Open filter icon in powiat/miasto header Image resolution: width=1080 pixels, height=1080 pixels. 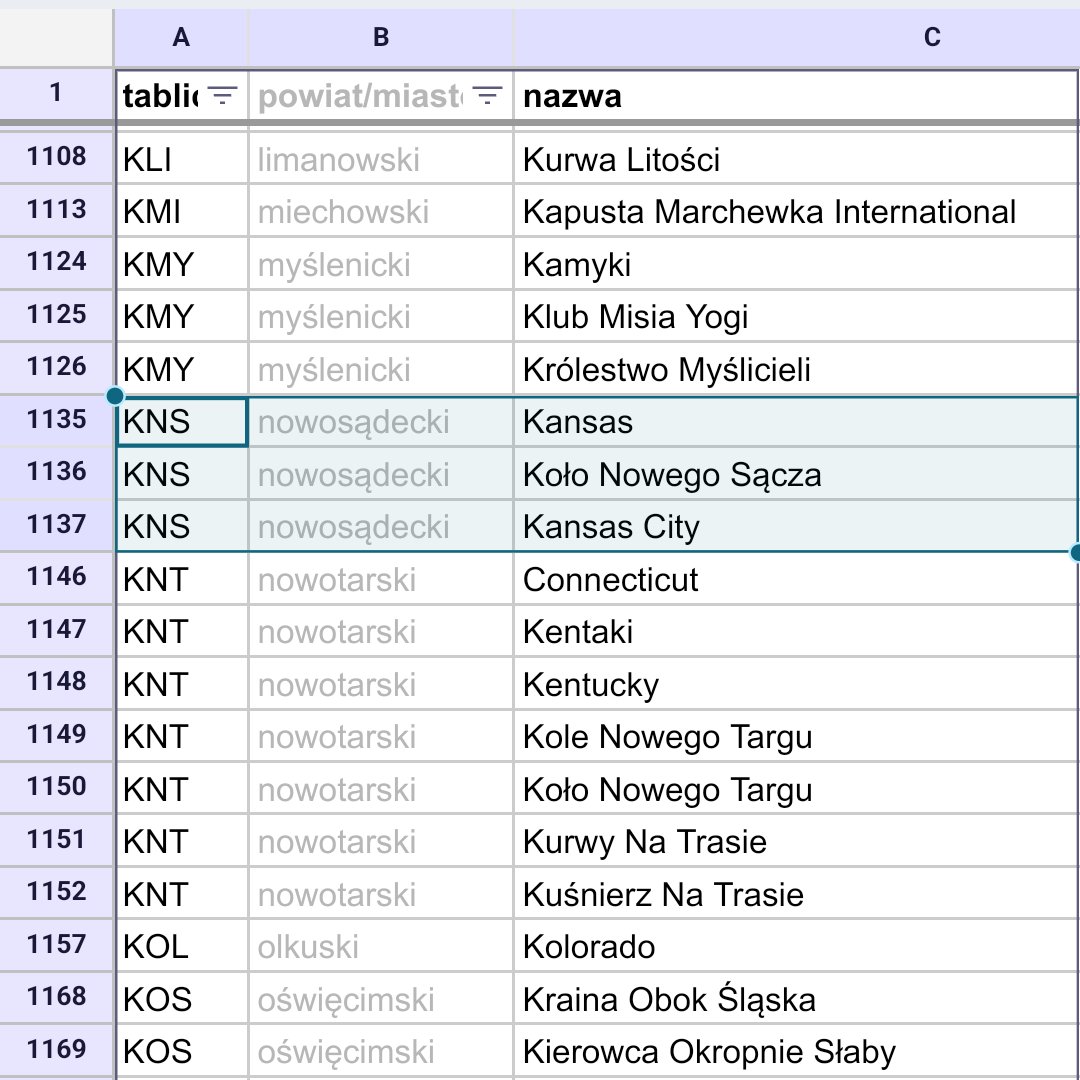487,95
